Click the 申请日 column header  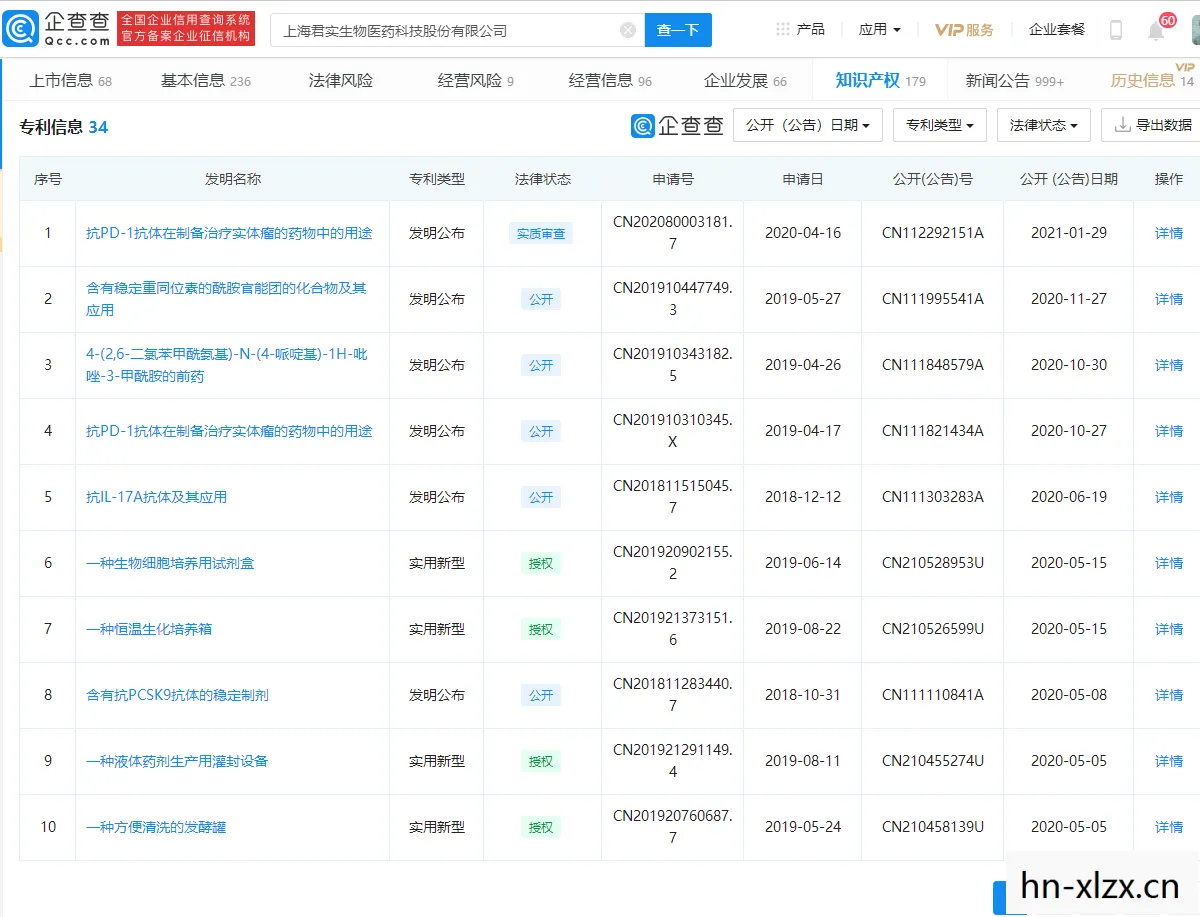point(803,179)
